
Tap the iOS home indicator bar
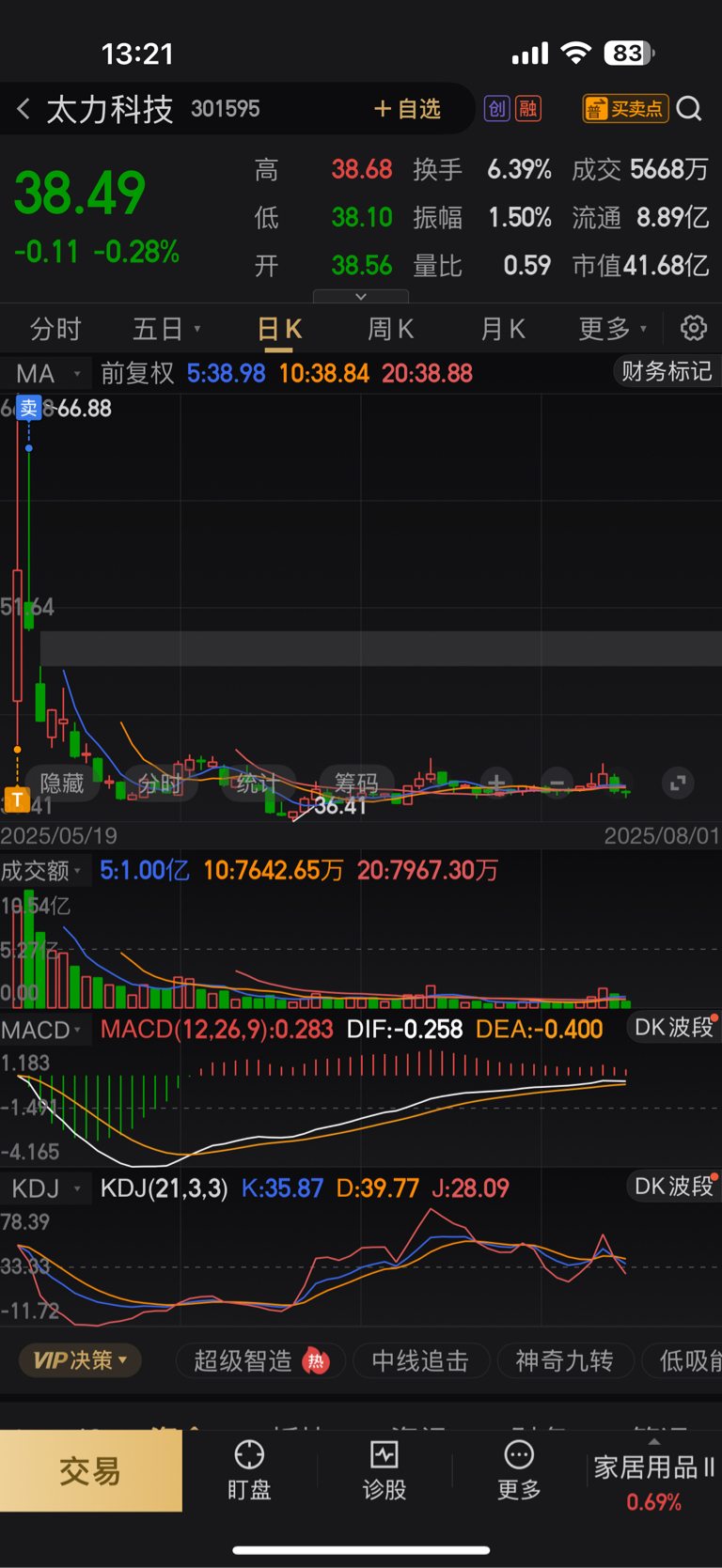[361, 1550]
